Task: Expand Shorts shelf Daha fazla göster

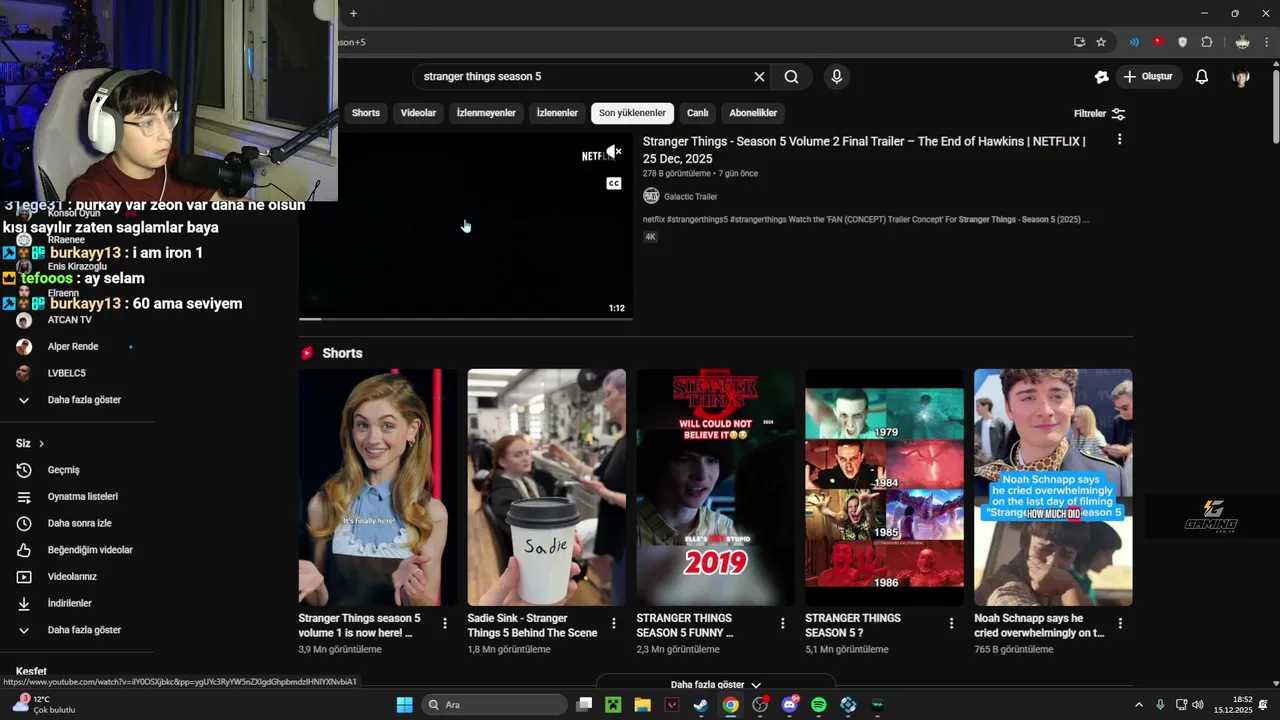Action: 715,685
